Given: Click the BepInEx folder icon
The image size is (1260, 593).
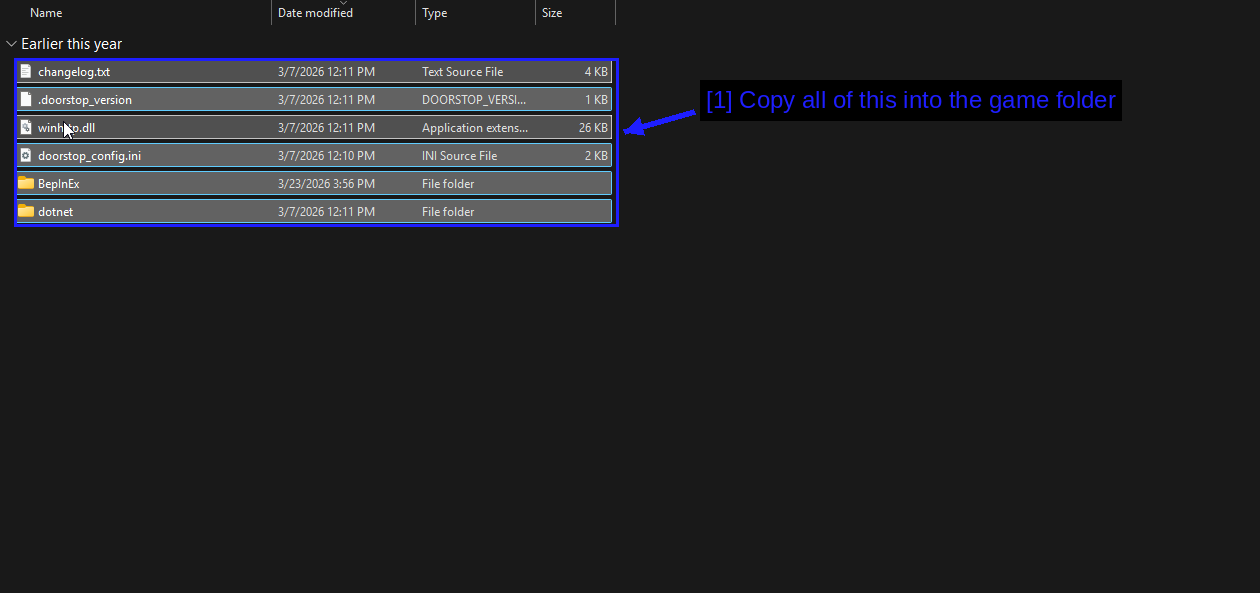Looking at the screenshot, I should pyautogui.click(x=26, y=184).
